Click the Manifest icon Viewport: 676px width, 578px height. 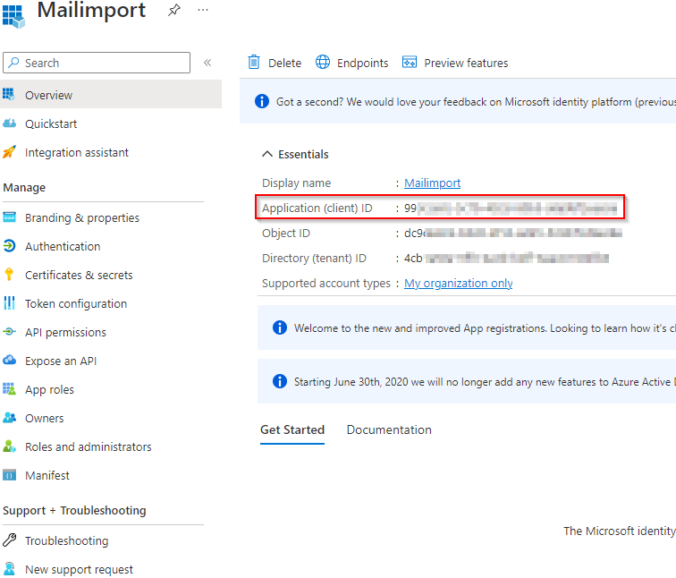pos(9,475)
